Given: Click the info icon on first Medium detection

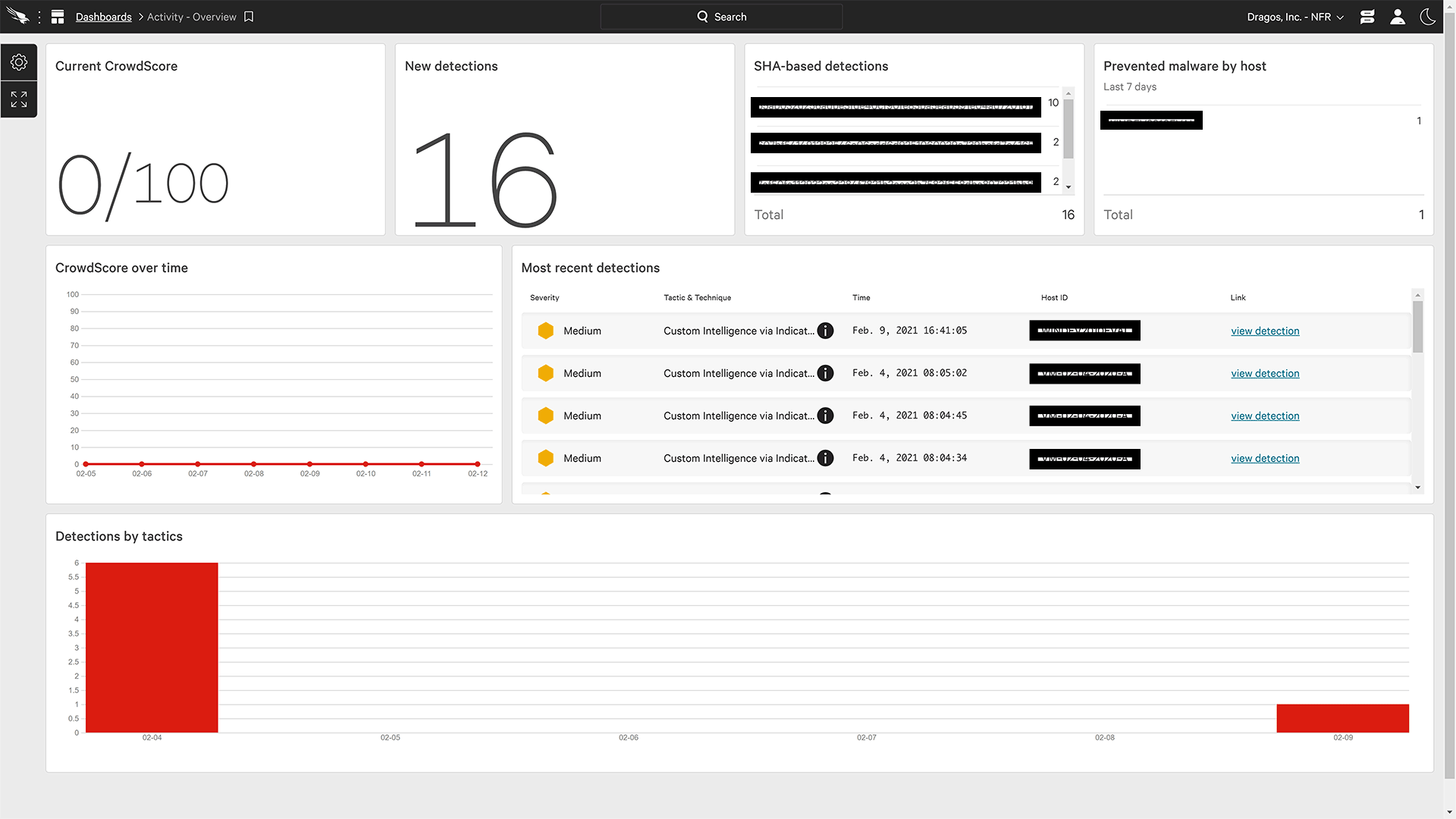Looking at the screenshot, I should pos(824,330).
